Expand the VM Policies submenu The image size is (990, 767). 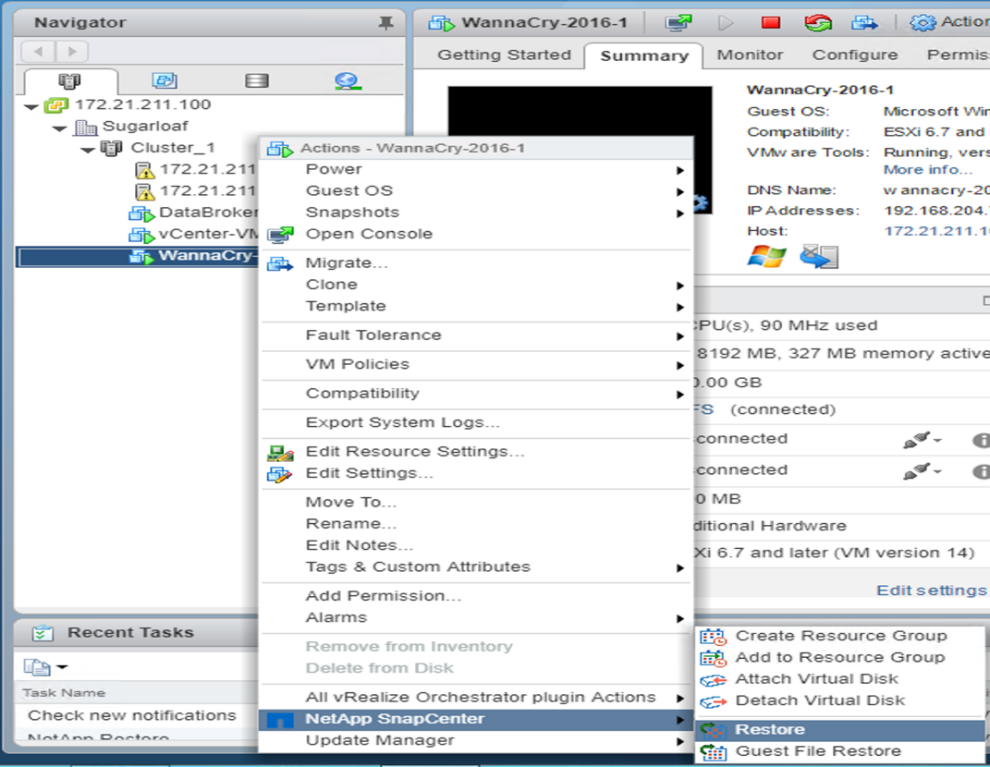click(x=477, y=364)
